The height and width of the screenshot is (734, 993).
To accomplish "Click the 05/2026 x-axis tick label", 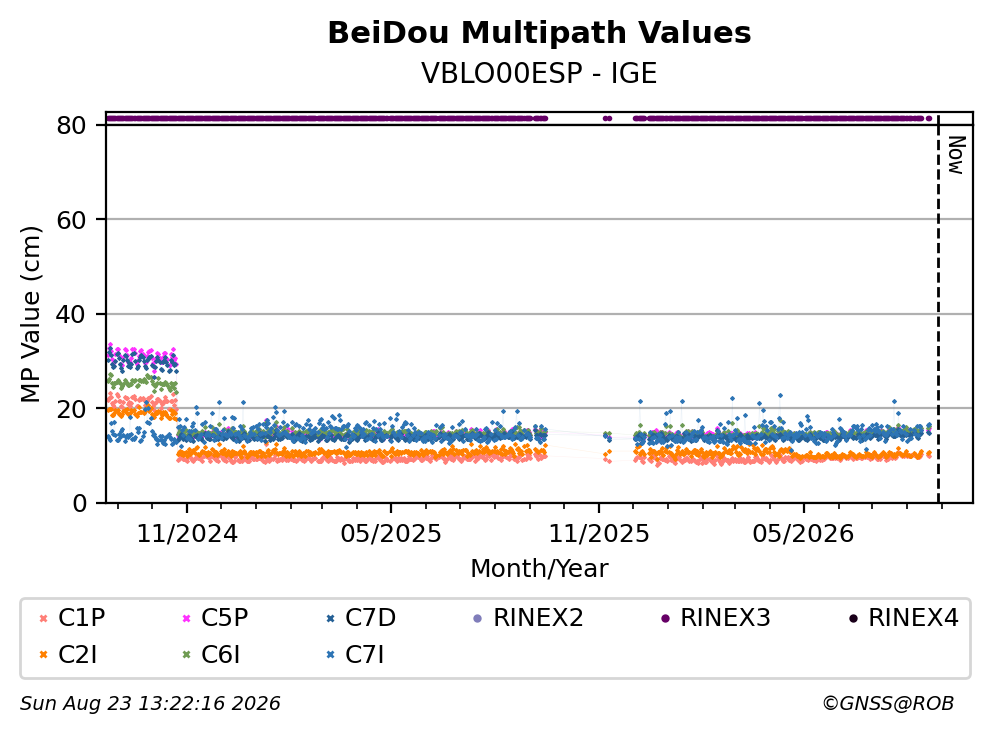I will click(x=803, y=534).
